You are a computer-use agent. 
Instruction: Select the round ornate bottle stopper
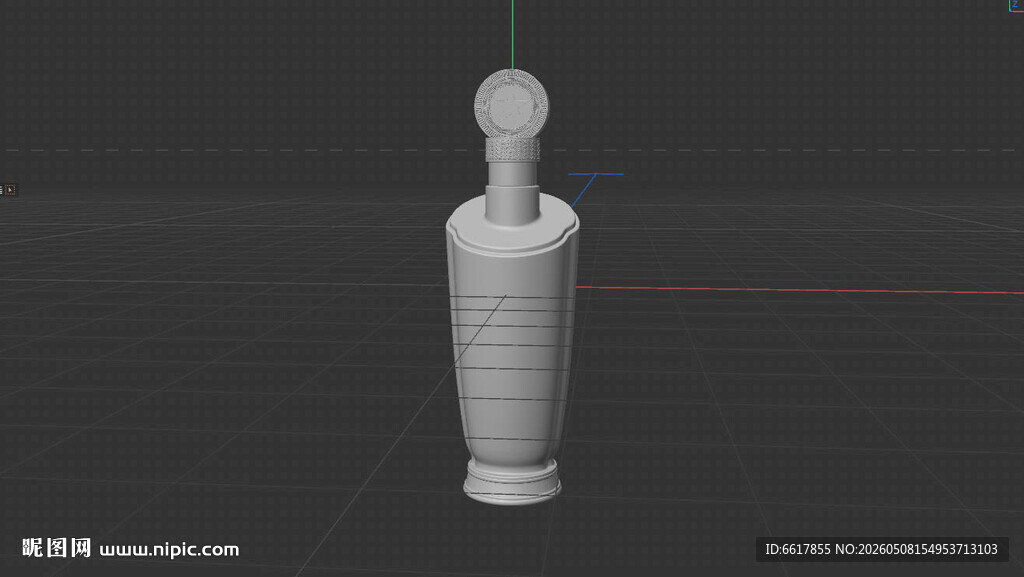coord(512,106)
